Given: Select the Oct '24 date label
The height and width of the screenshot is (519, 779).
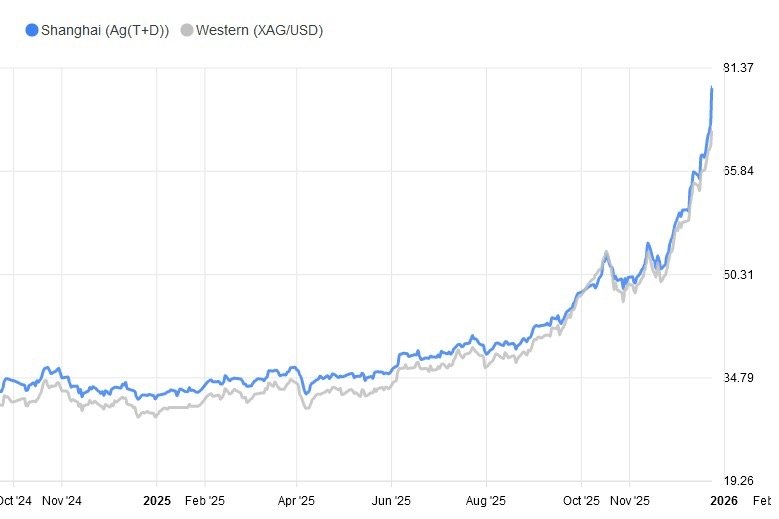Looking at the screenshot, I should pos(15,500).
